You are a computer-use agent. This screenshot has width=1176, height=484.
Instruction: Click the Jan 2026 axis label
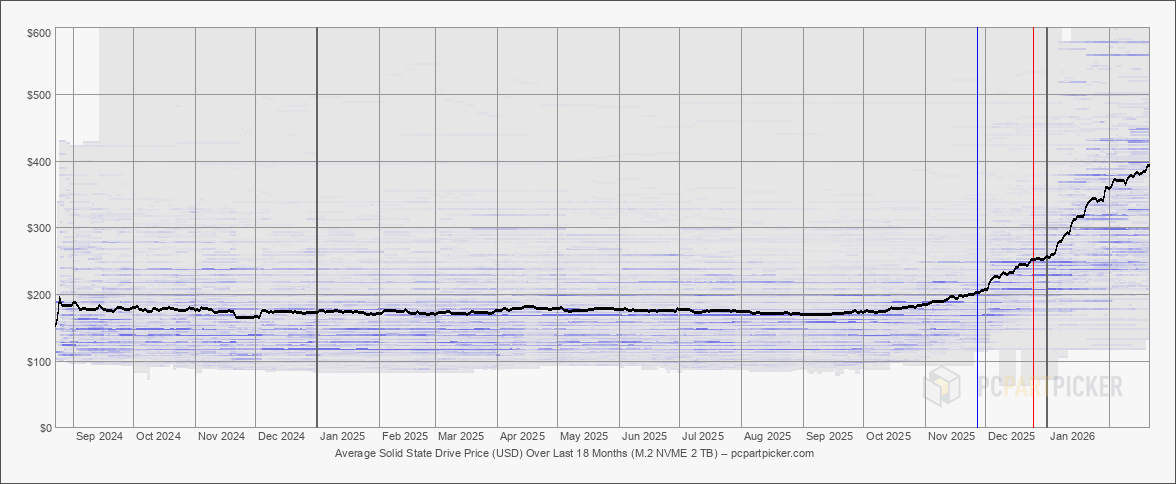[x=1072, y=436]
